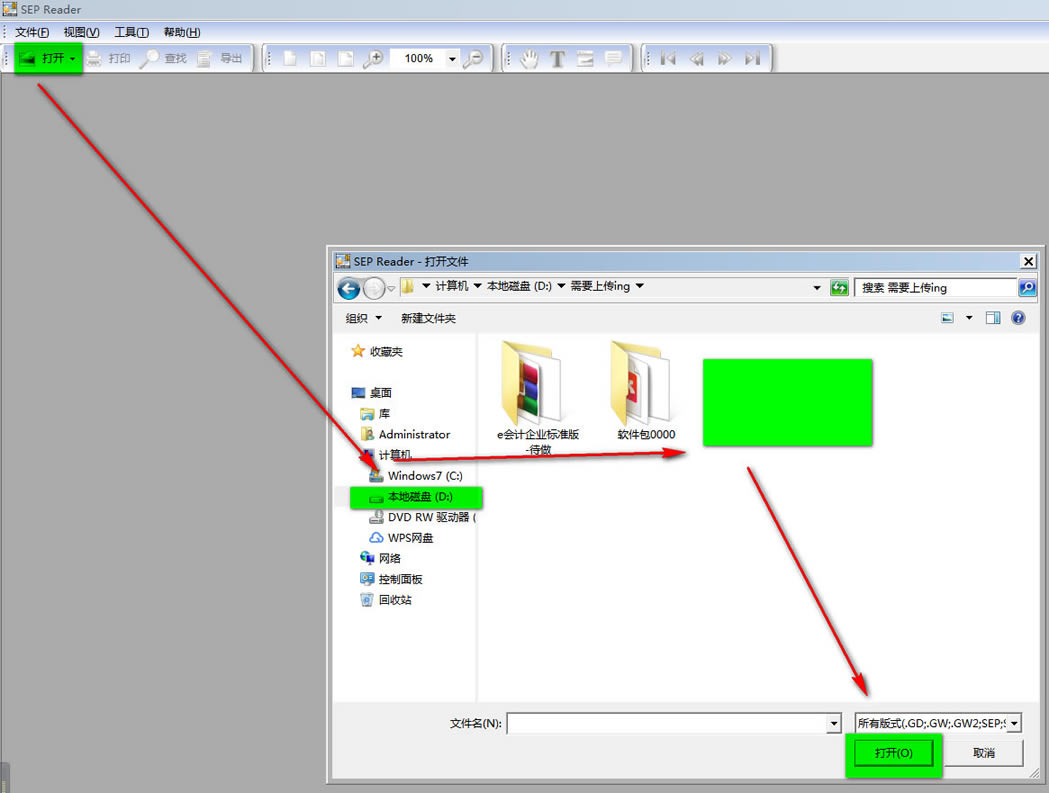Open the 100% zoom level dropdown
The width and height of the screenshot is (1049, 793).
[x=452, y=59]
